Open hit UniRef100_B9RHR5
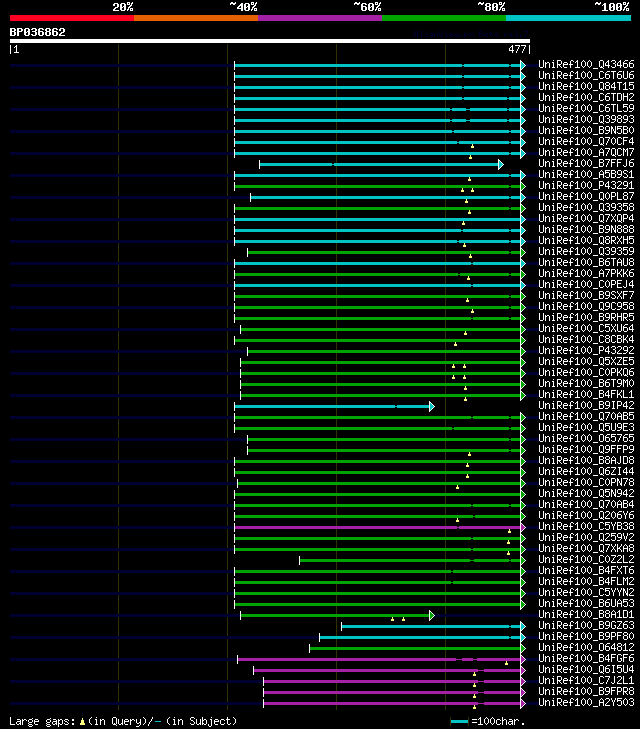 [586, 318]
